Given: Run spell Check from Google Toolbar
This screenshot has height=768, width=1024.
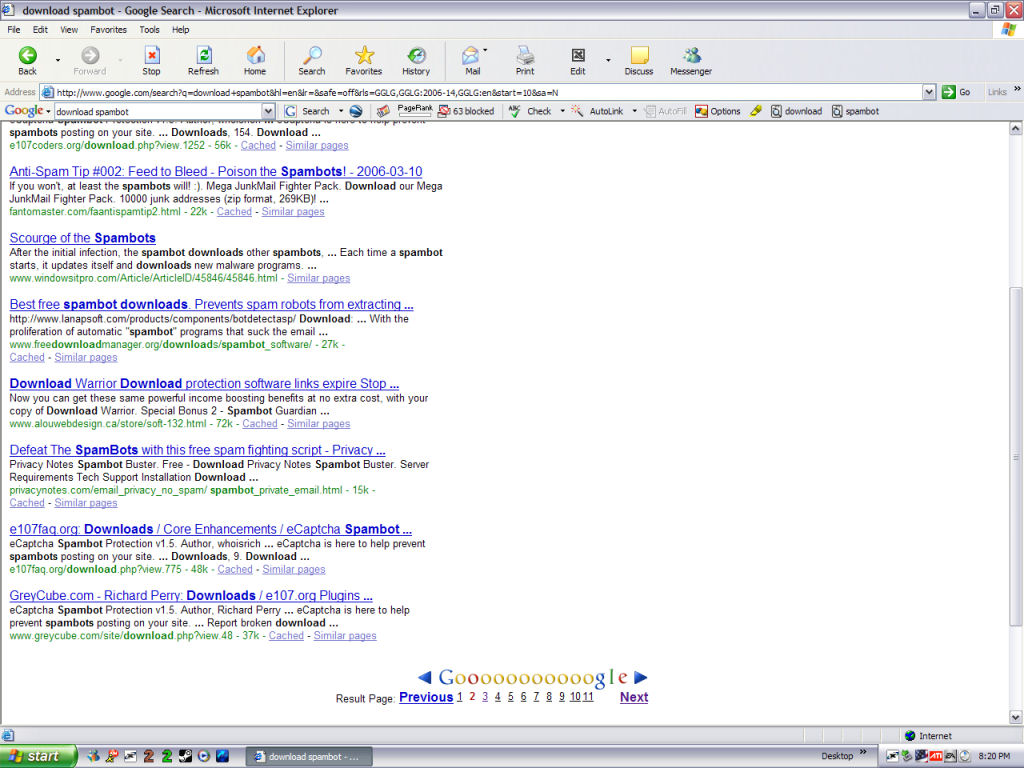Looking at the screenshot, I should pyautogui.click(x=530, y=111).
